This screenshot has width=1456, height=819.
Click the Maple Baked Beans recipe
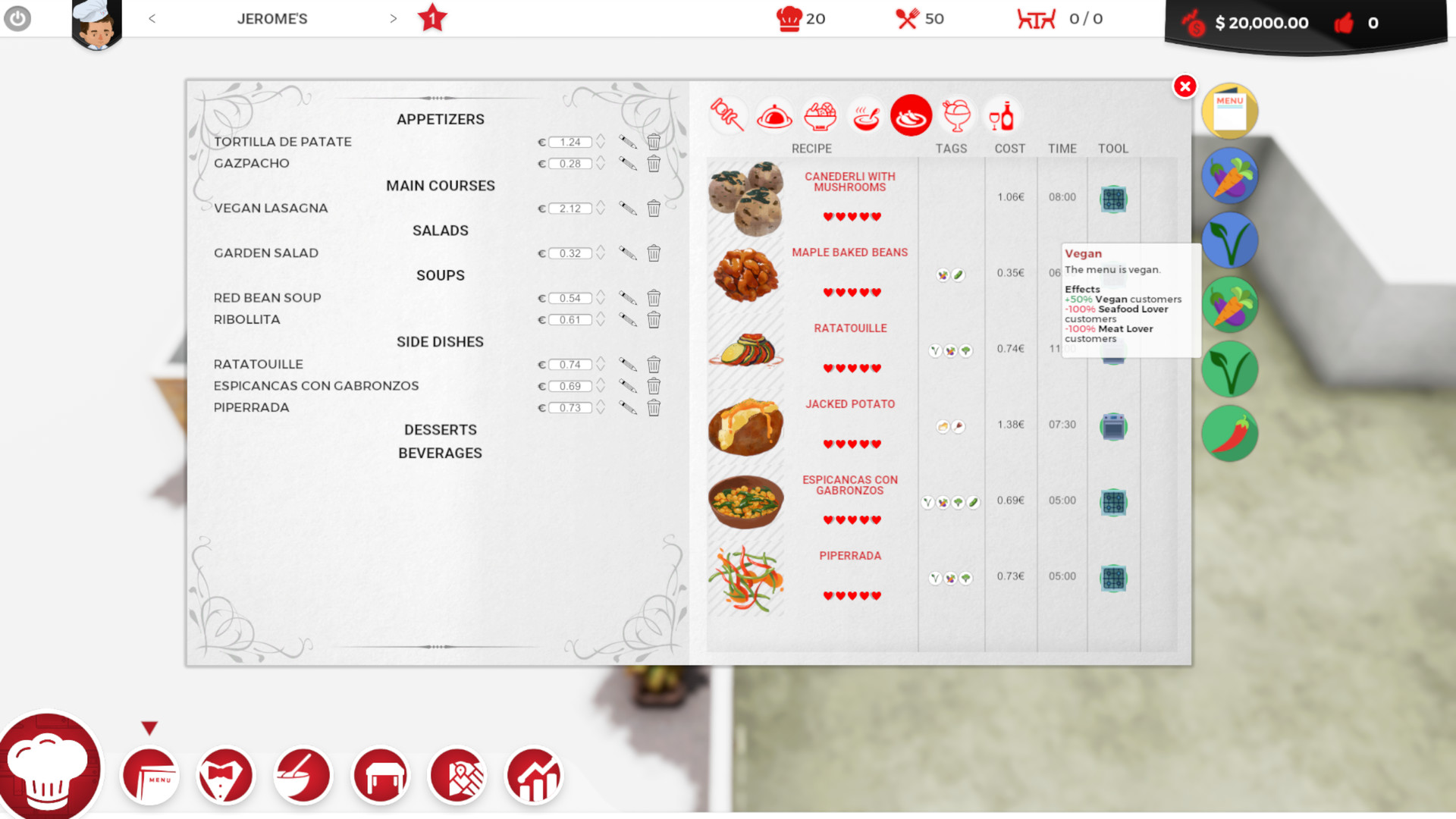pos(849,272)
